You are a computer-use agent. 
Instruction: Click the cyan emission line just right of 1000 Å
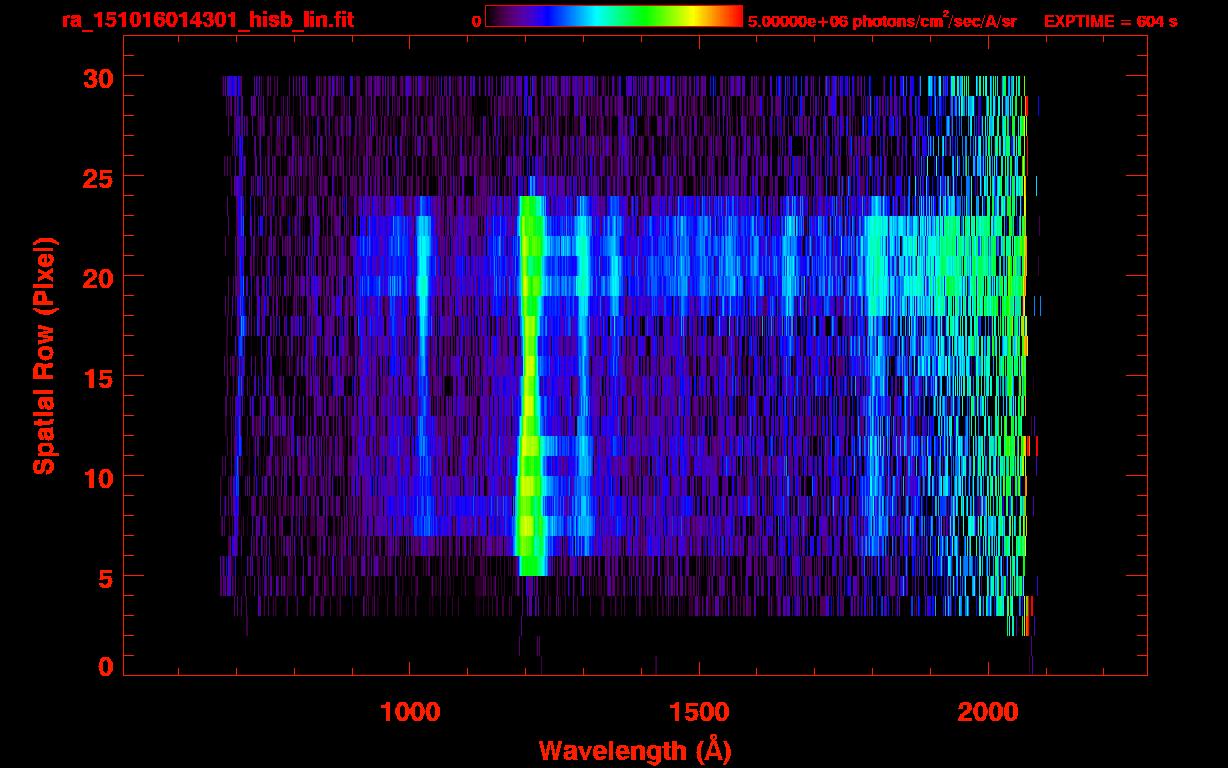pos(422,300)
